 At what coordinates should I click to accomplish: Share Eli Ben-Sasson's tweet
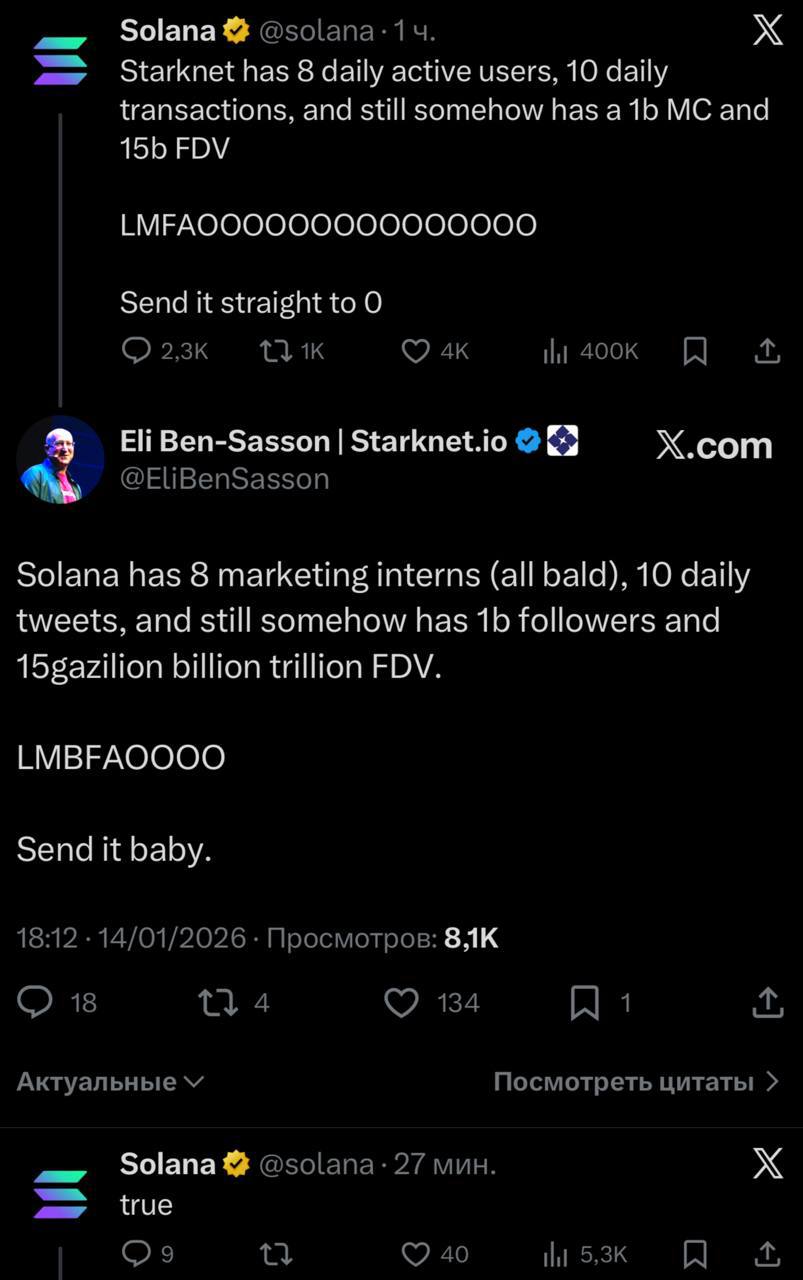767,1002
